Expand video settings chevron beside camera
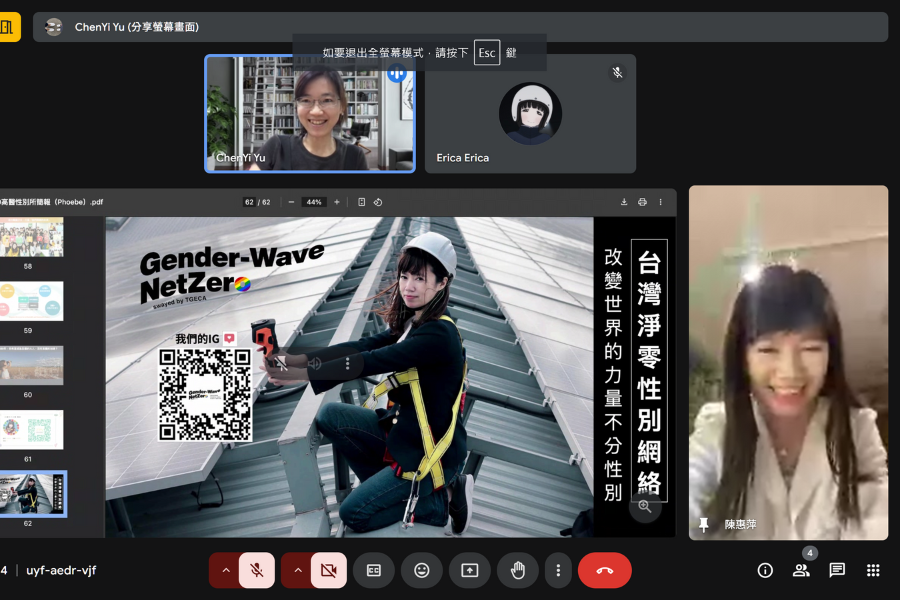The width and height of the screenshot is (900, 600). 298,570
